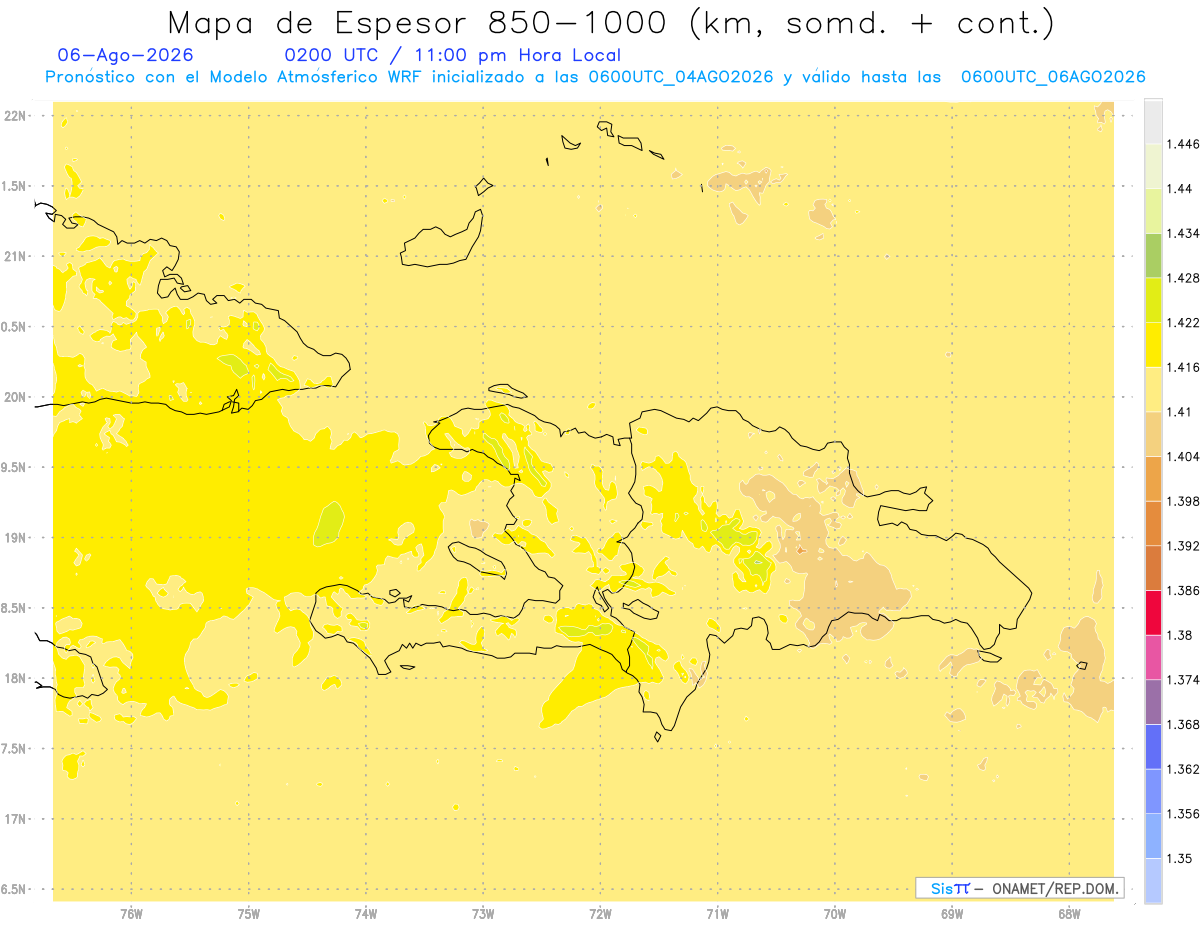Click the 21N latitude label
1200x927 pixels.
tap(16, 256)
